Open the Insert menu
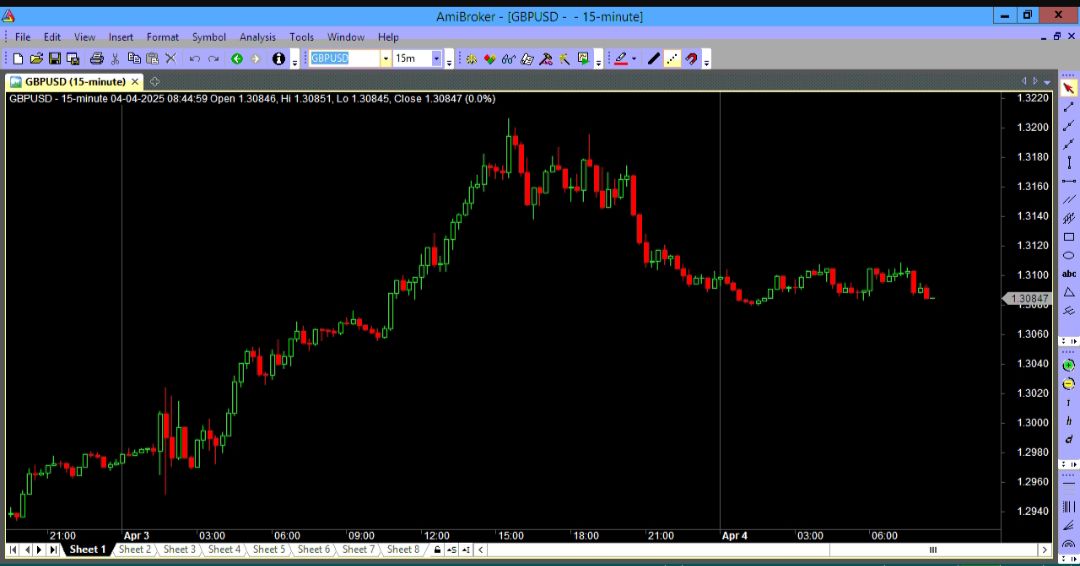 (x=121, y=37)
